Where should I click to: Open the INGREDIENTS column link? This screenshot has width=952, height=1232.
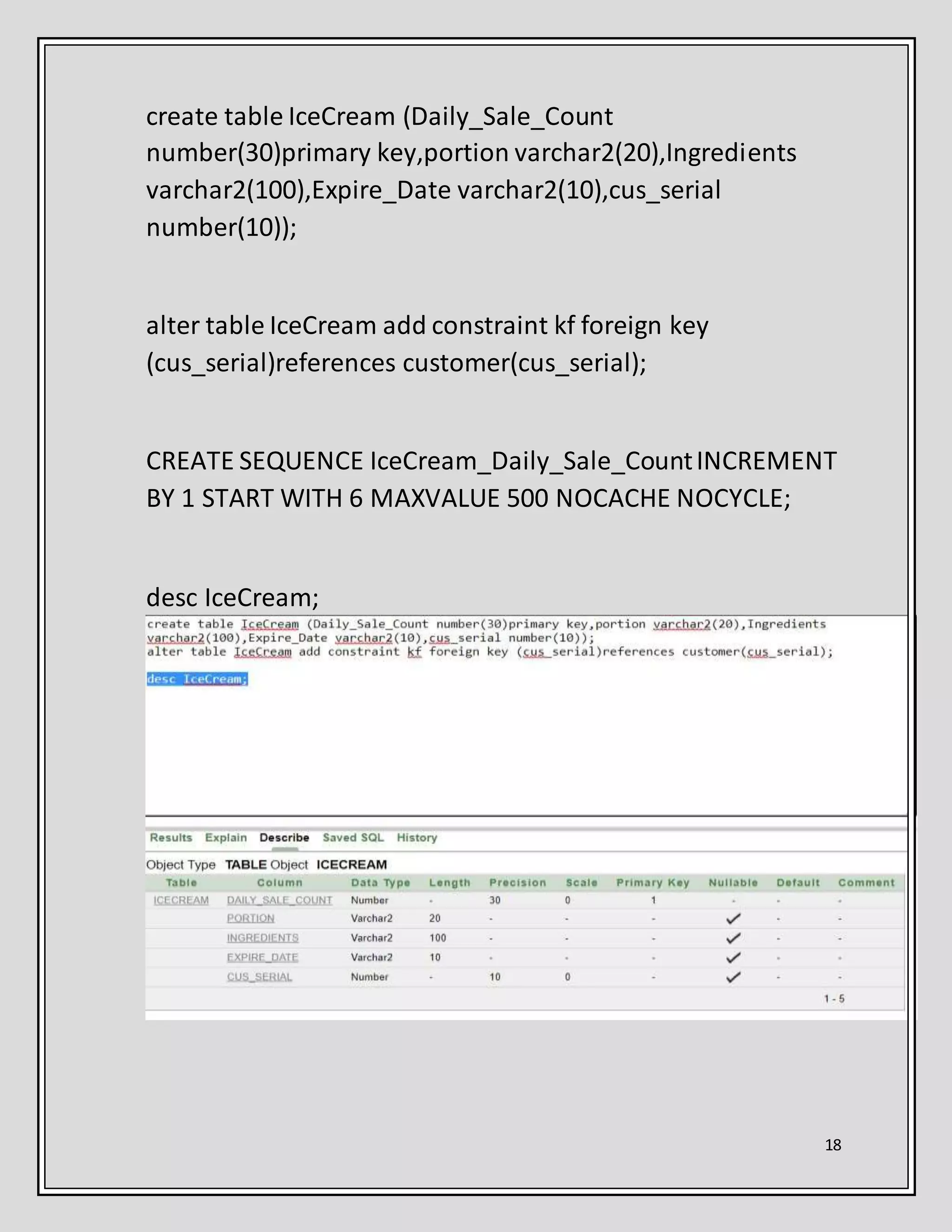coord(263,938)
